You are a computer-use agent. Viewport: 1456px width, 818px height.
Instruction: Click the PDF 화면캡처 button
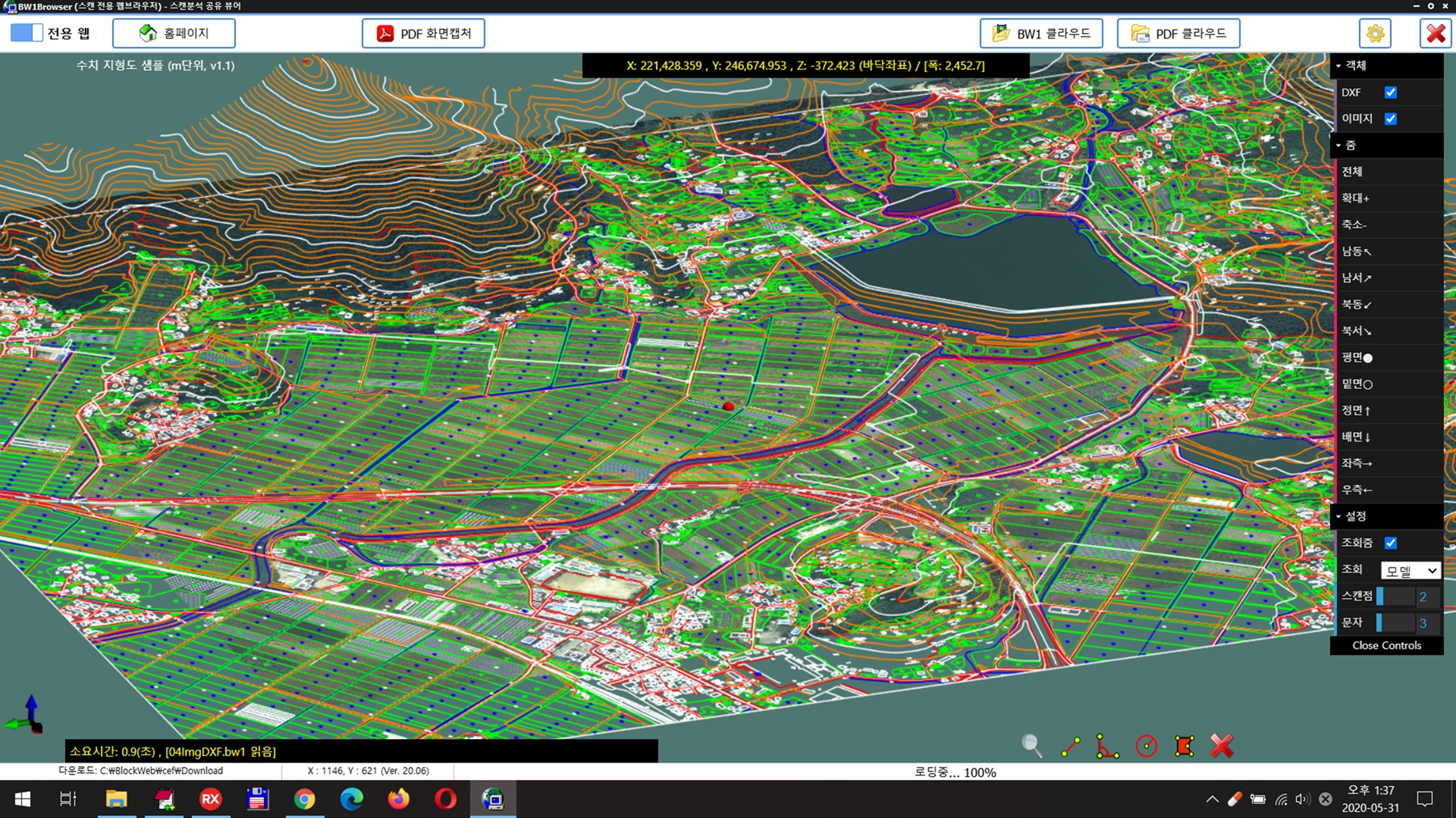[x=423, y=33]
